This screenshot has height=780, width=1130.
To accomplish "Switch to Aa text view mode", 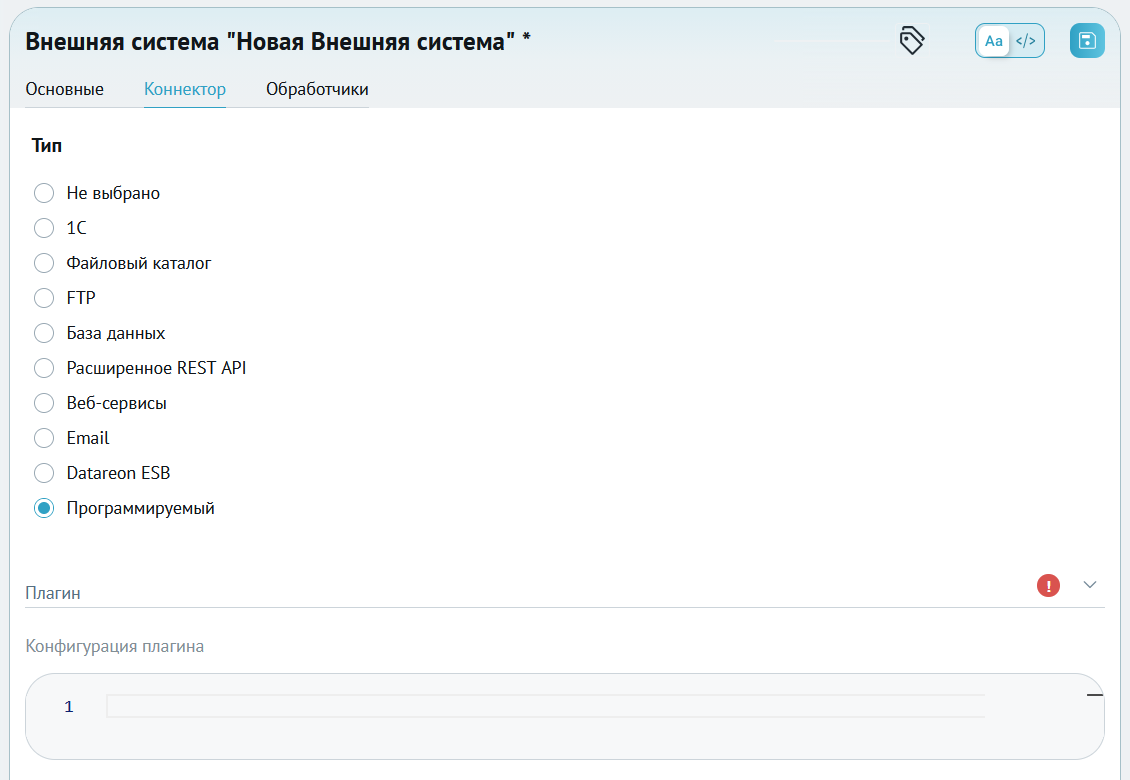I will [x=994, y=41].
